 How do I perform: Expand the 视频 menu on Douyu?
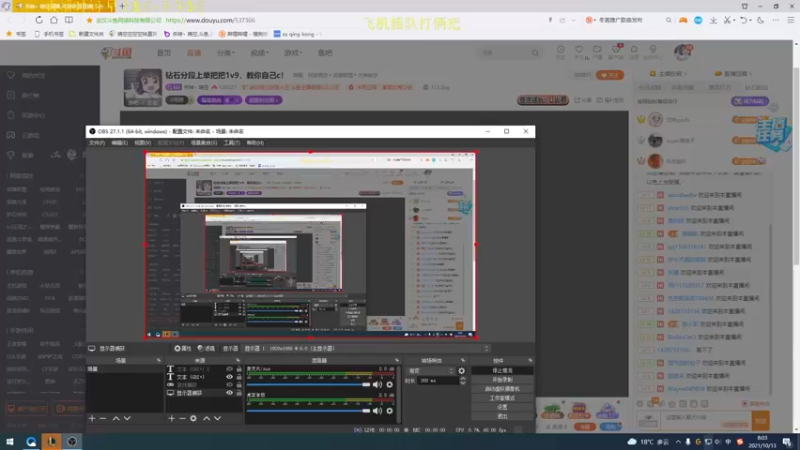pos(259,53)
